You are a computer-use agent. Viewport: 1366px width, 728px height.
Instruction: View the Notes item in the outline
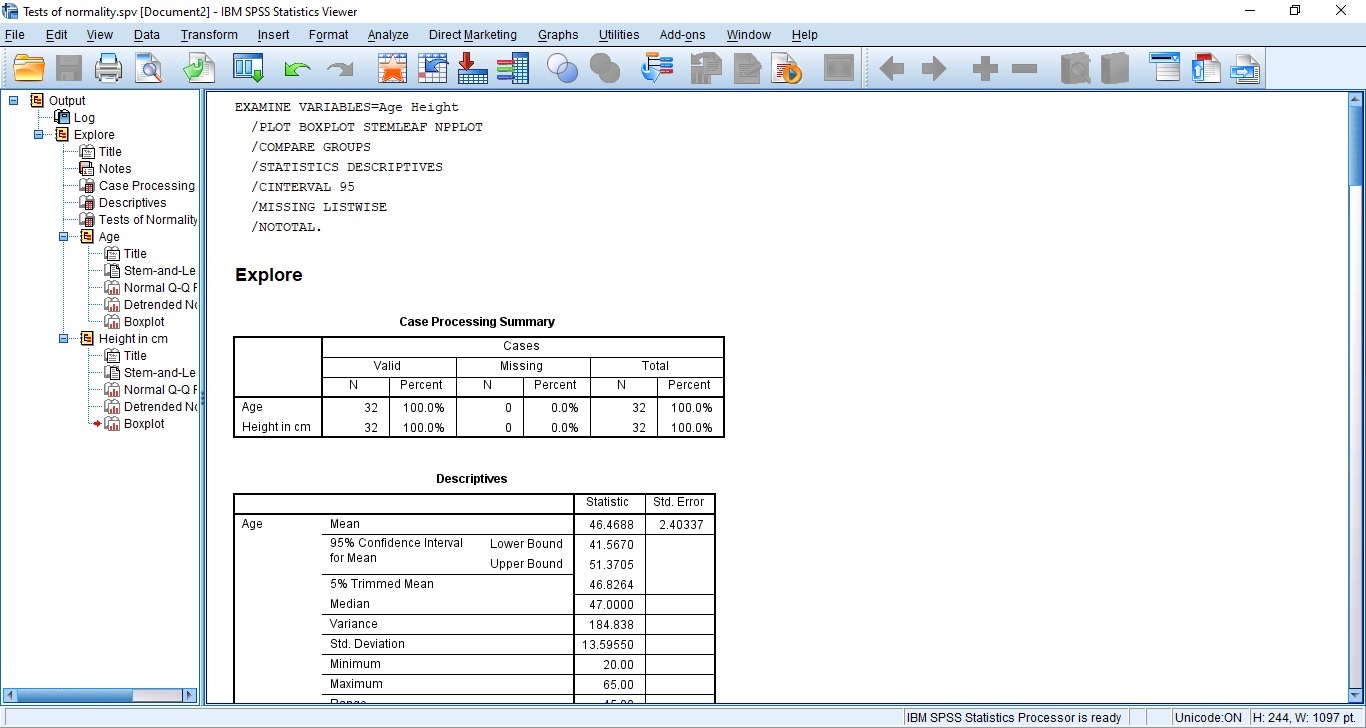pyautogui.click(x=113, y=168)
